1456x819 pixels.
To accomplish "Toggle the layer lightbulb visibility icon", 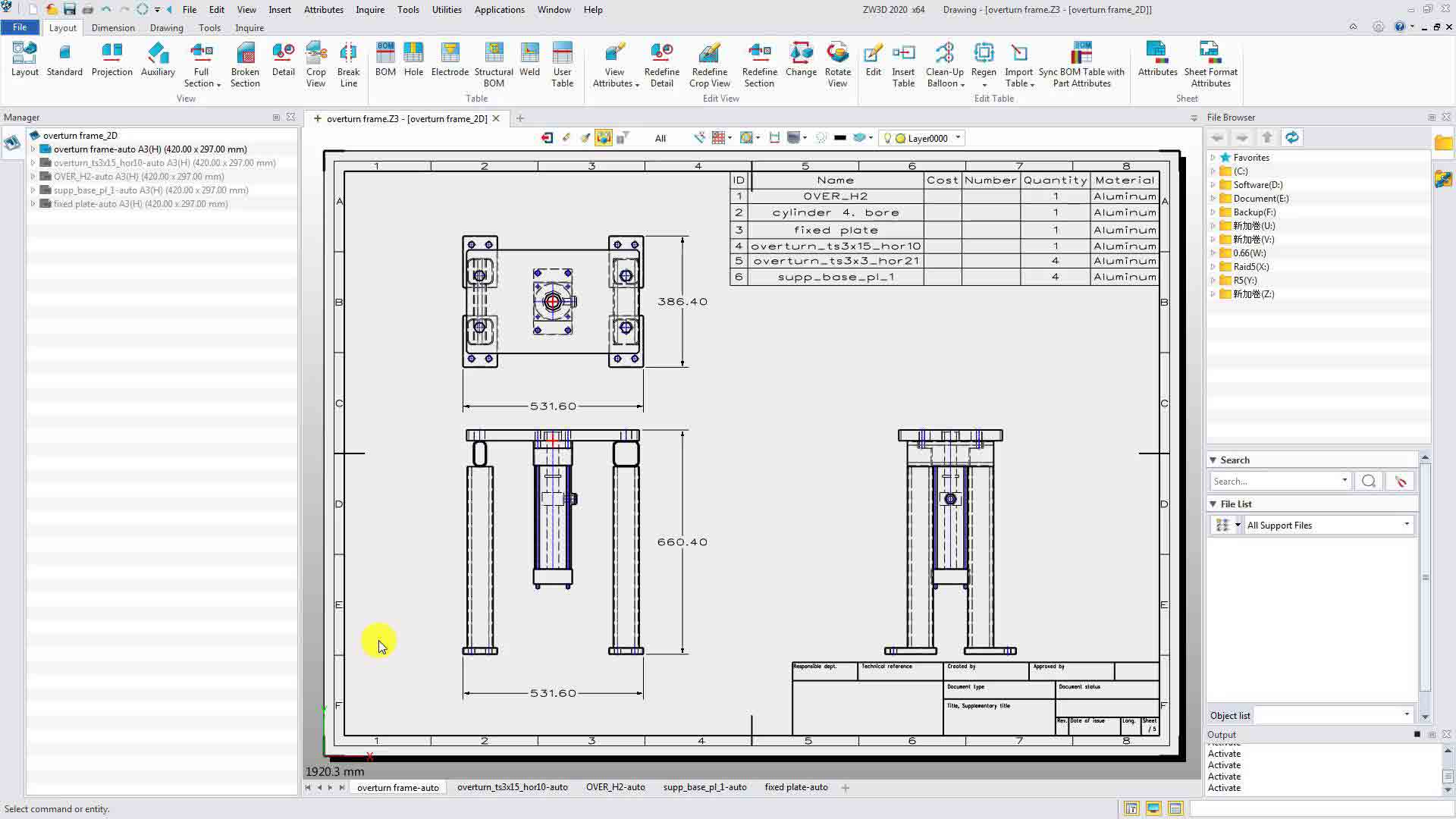I will point(887,138).
